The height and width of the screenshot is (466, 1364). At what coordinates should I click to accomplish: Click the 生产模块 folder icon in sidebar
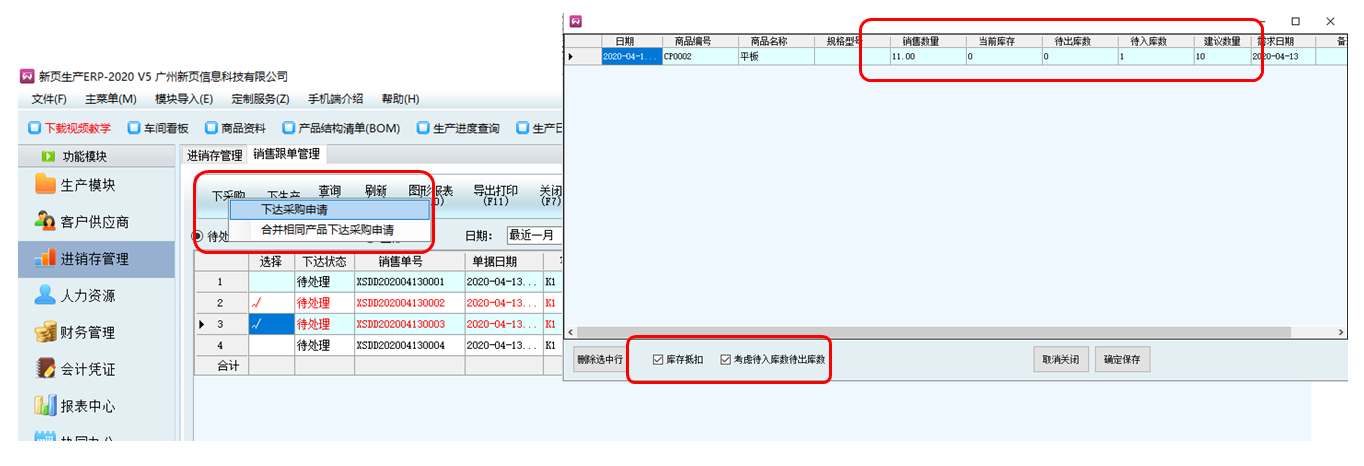point(45,185)
